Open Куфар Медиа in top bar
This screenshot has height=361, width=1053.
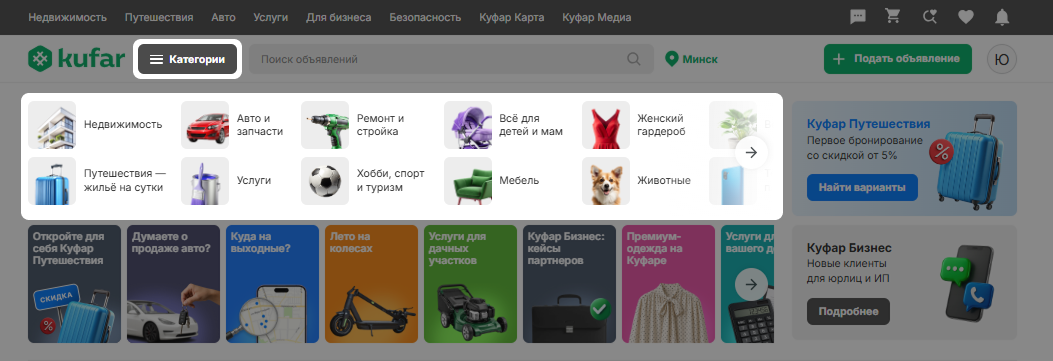597,17
